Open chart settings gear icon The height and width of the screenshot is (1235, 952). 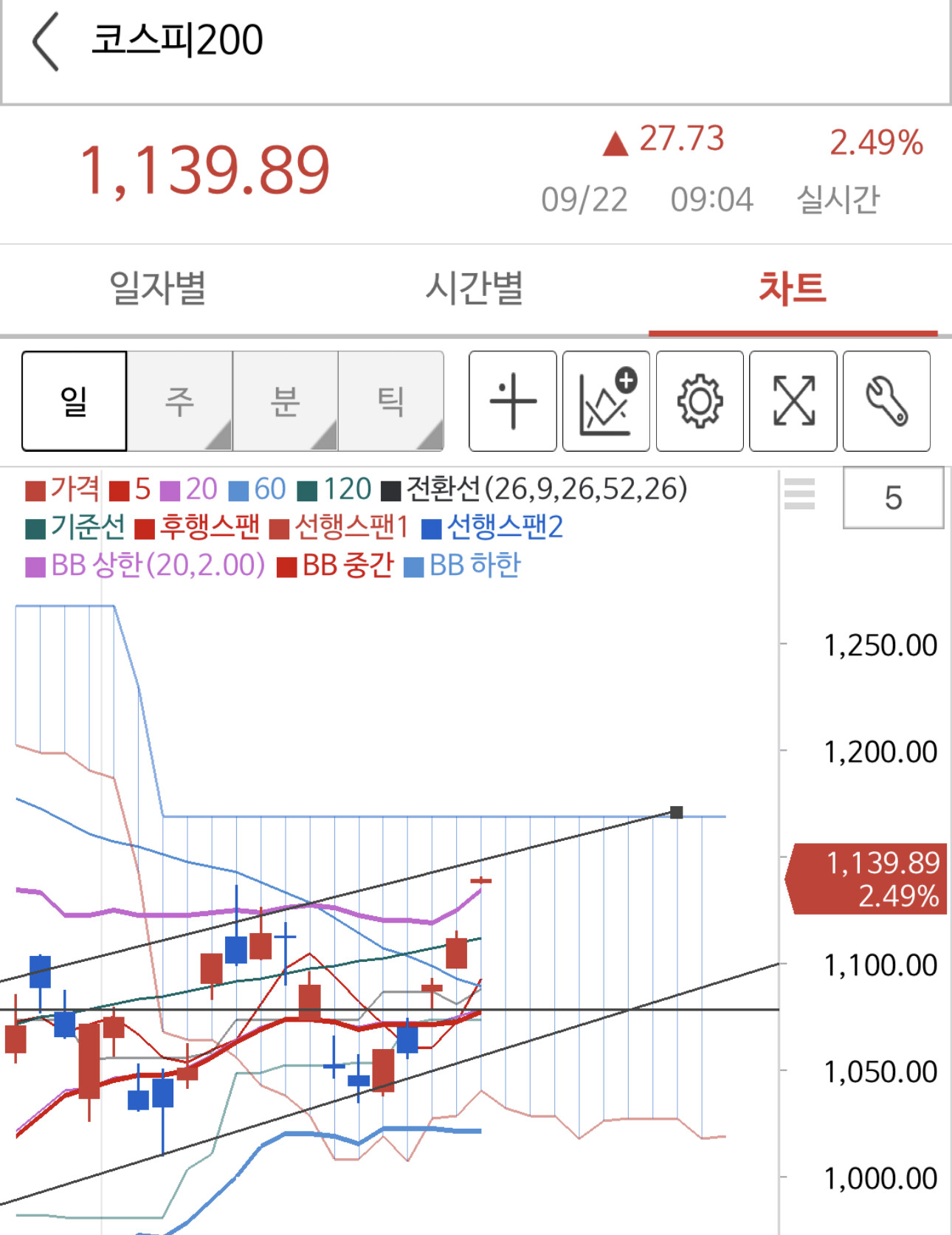pyautogui.click(x=700, y=401)
